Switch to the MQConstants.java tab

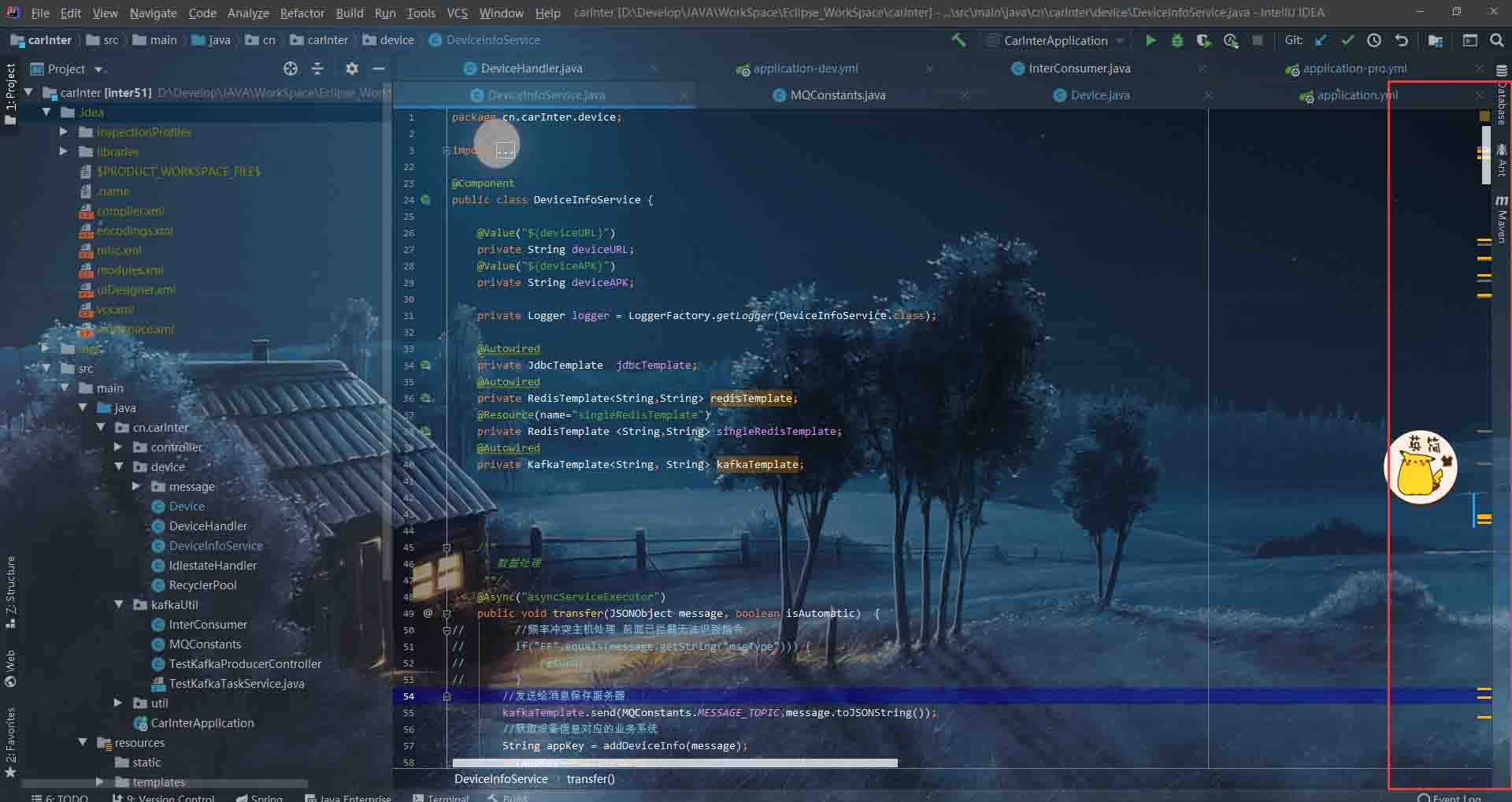[837, 95]
